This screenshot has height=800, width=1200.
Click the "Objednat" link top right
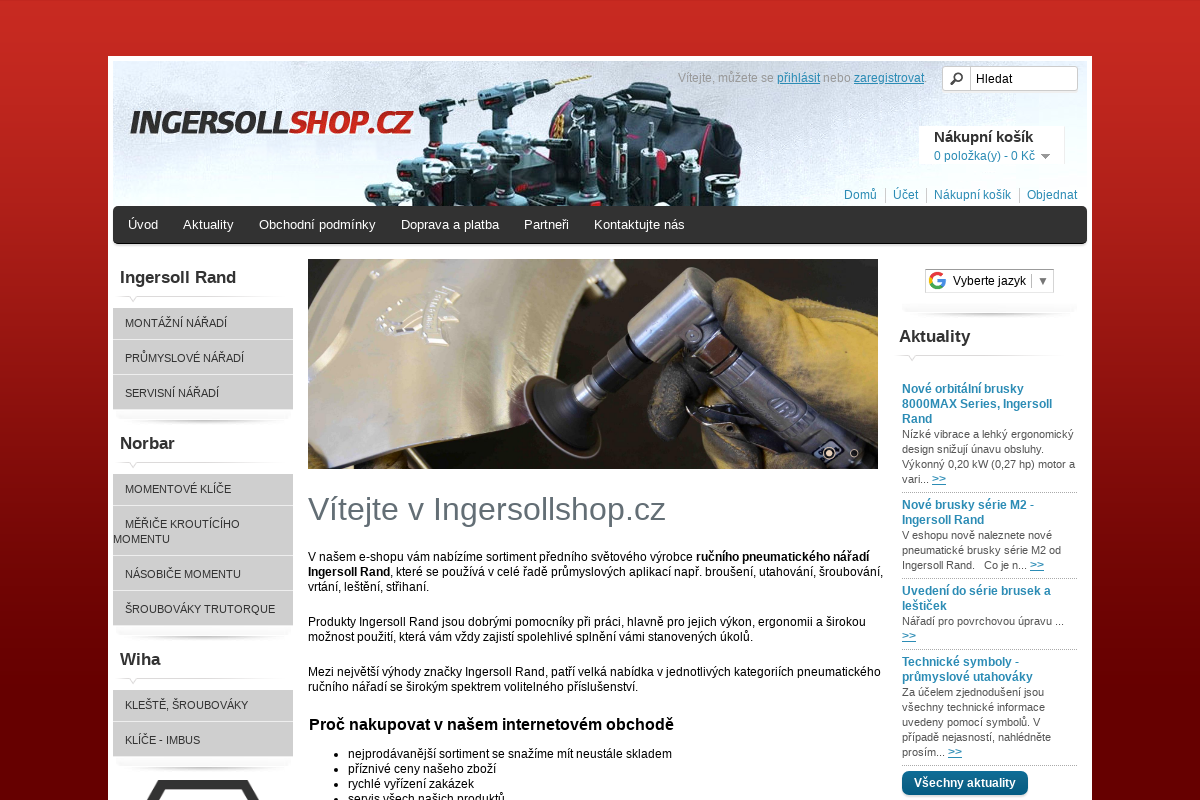pos(1052,194)
